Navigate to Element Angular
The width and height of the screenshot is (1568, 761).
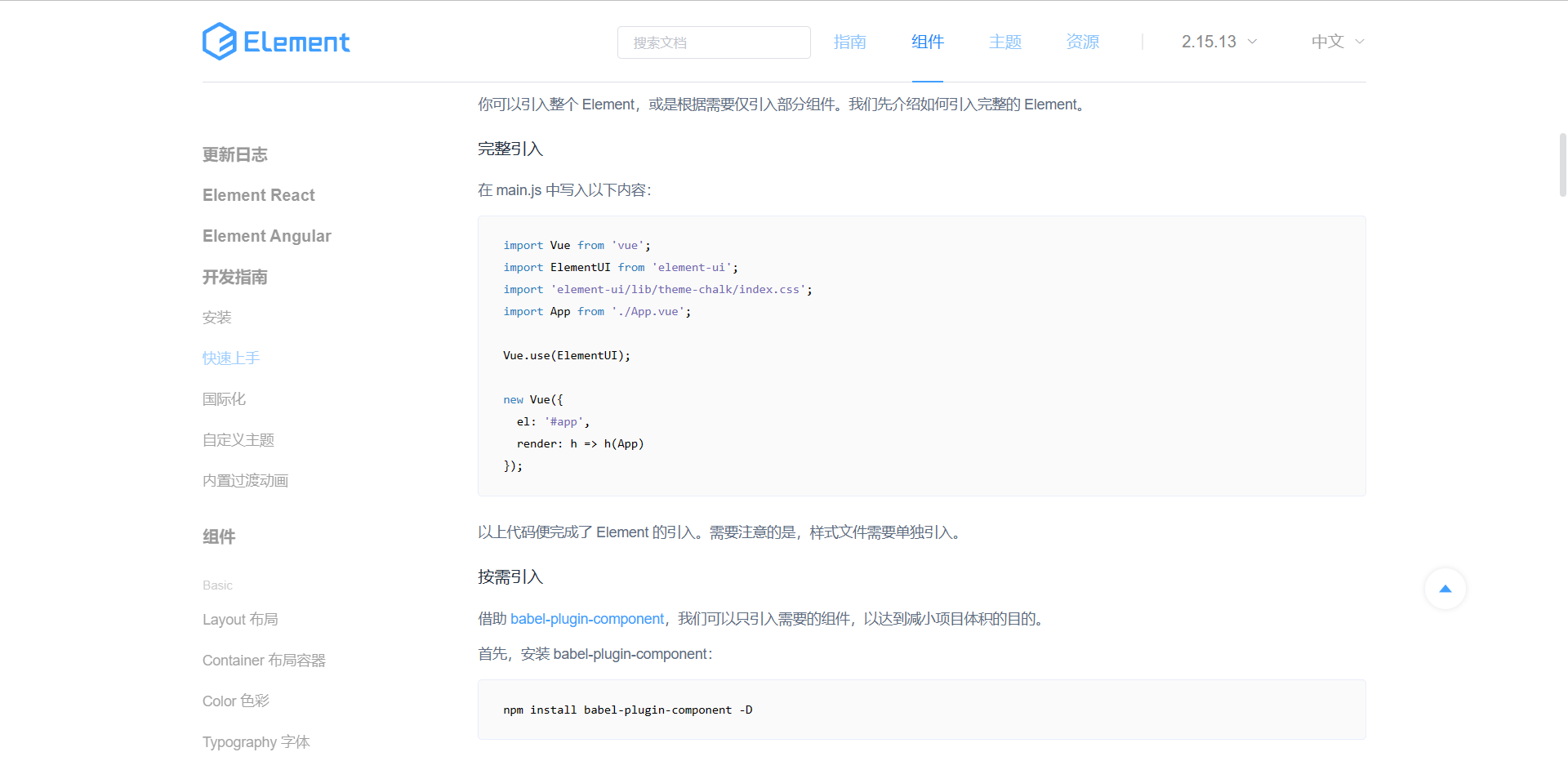(266, 236)
